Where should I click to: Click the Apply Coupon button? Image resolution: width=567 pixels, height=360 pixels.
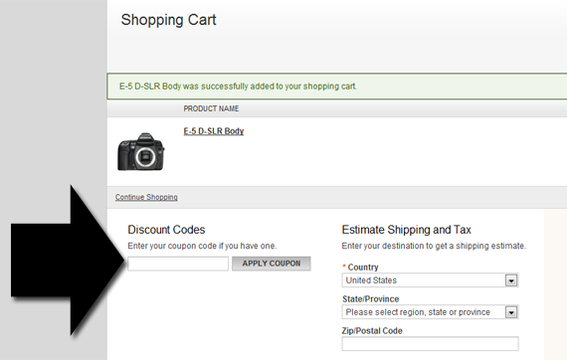pyautogui.click(x=271, y=263)
